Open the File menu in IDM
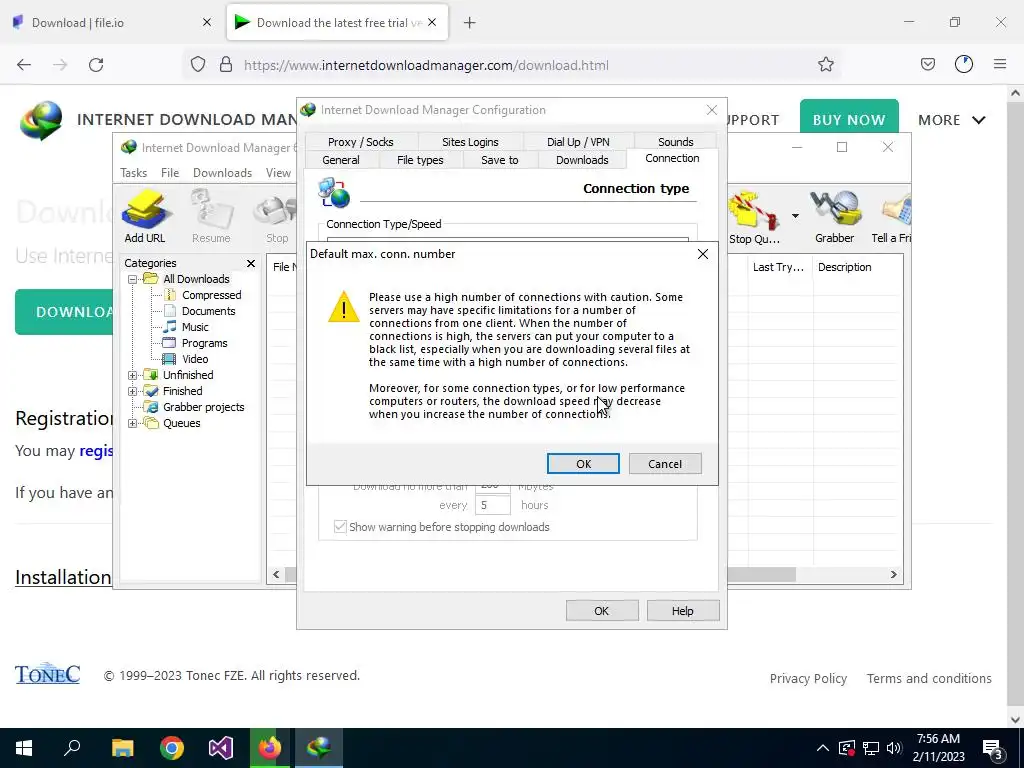The height and width of the screenshot is (768, 1024). point(170,172)
